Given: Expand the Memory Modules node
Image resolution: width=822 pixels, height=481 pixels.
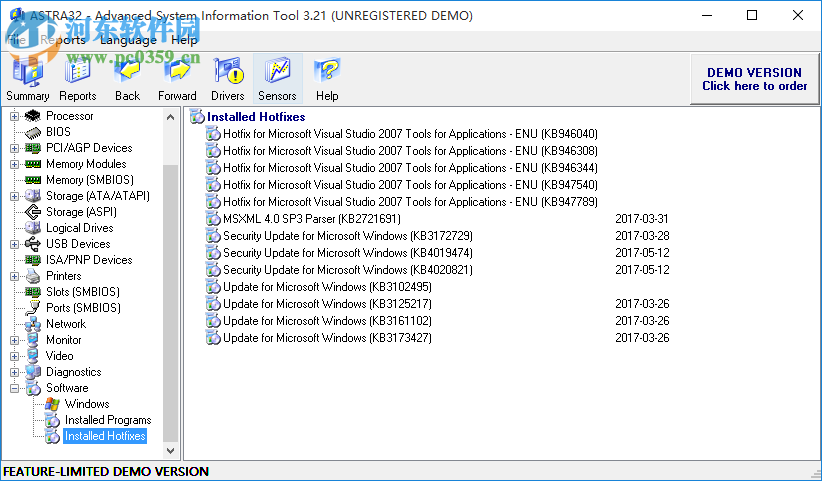Looking at the screenshot, I should click(x=15, y=164).
